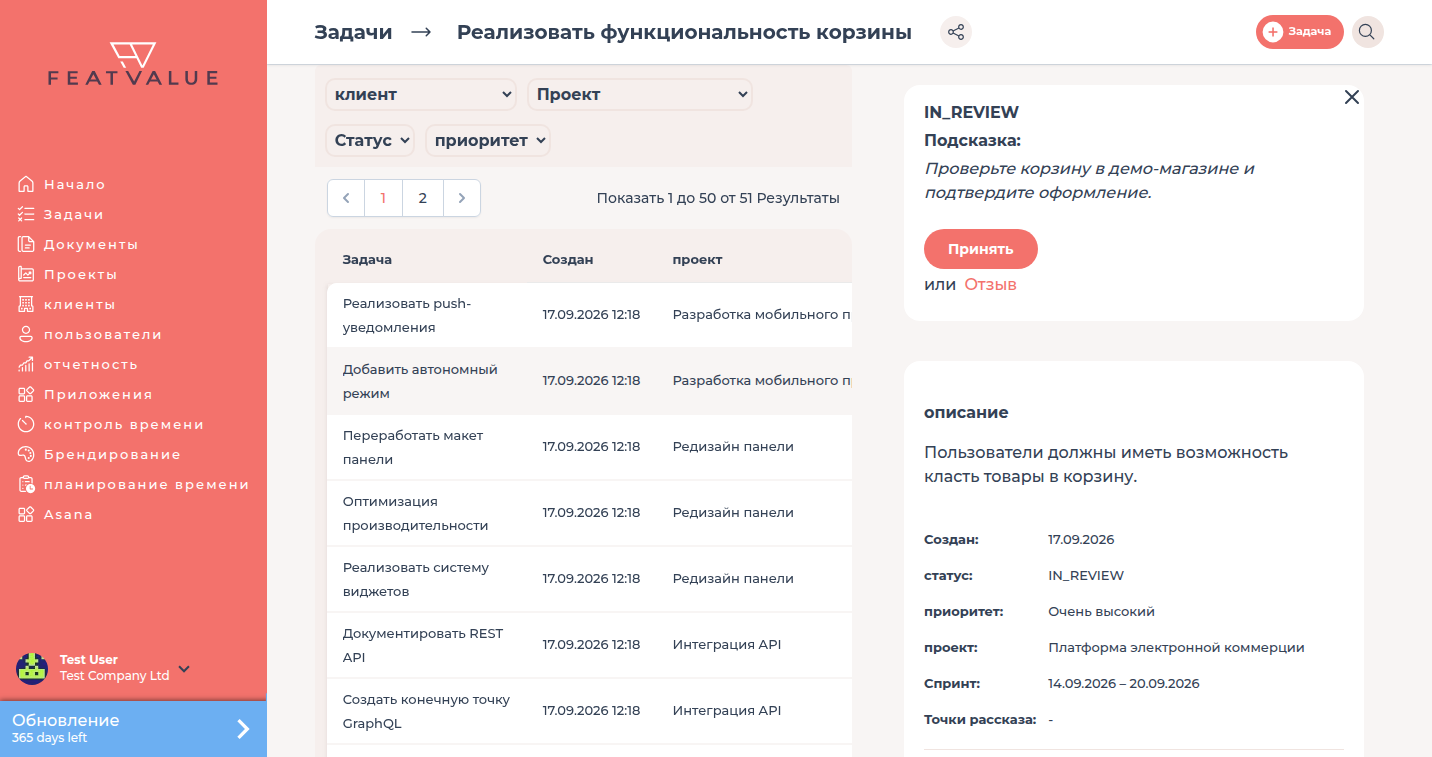Click the Обновление 365 days left banner
Screen dimensions: 1432x757
tap(133, 729)
